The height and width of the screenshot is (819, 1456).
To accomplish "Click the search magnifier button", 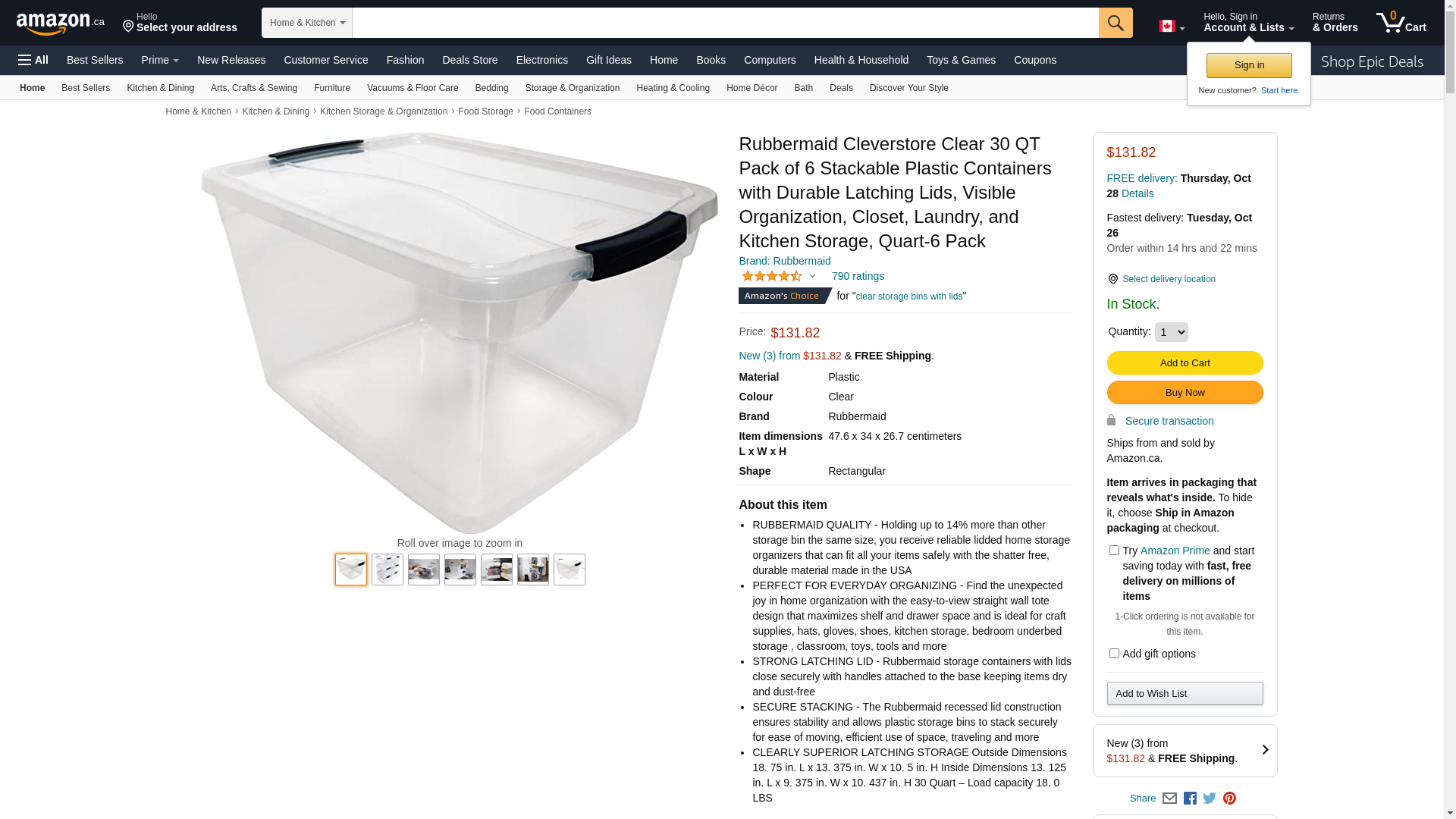I will [x=1116, y=23].
